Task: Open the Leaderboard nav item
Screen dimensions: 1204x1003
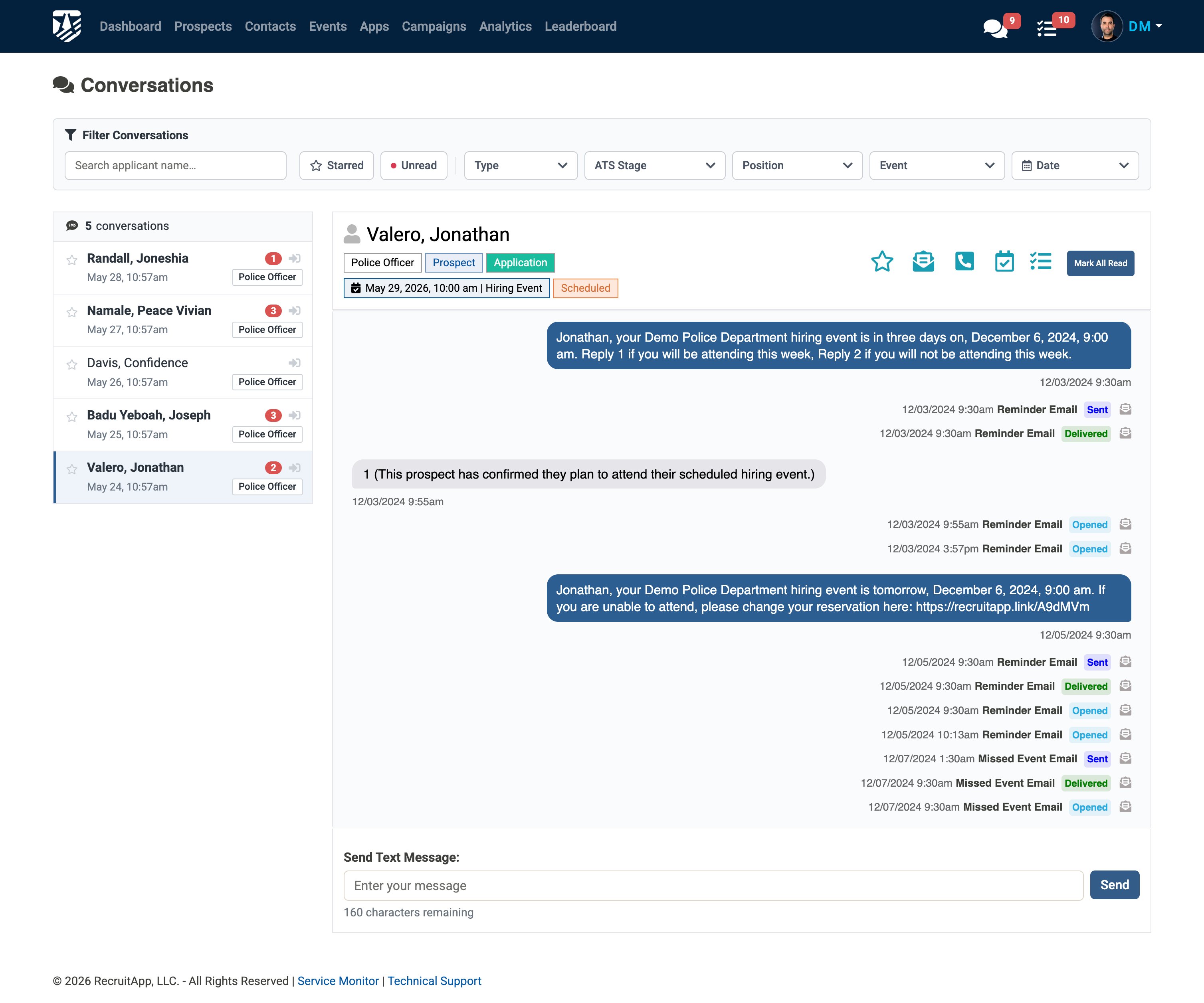Action: tap(581, 26)
